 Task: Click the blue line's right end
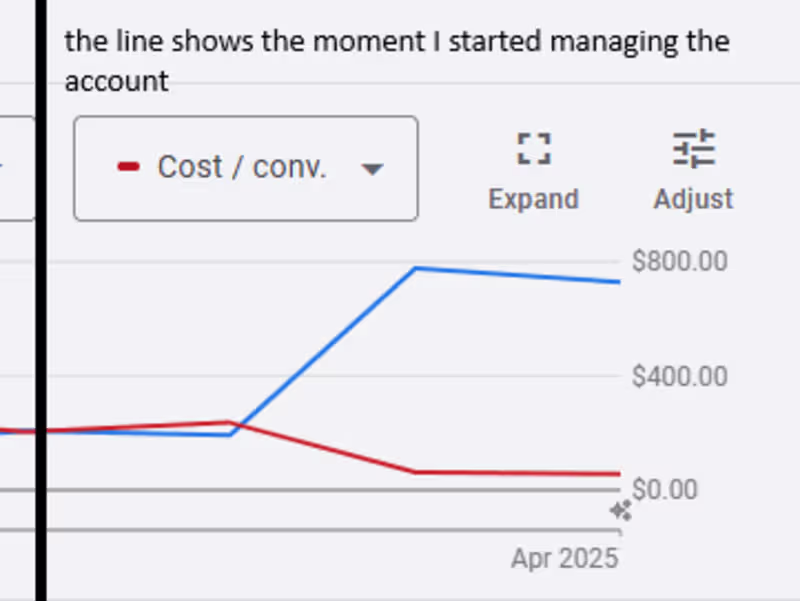pos(618,282)
